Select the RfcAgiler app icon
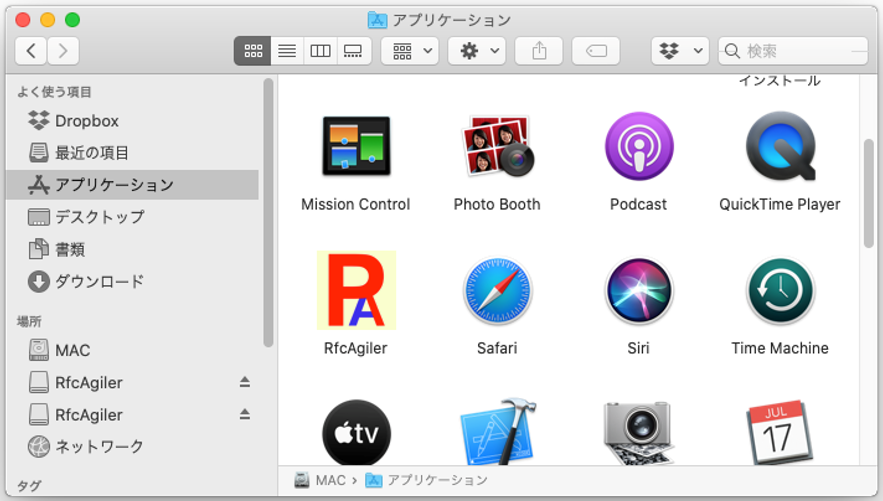 (356, 290)
